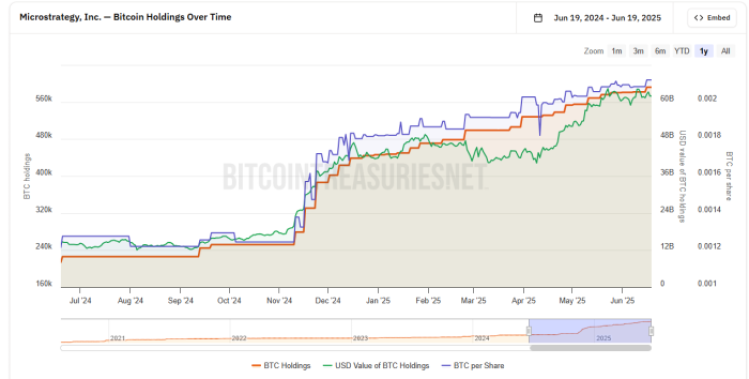Click the Zoom label text
The width and height of the screenshot is (749, 379).
tap(594, 51)
